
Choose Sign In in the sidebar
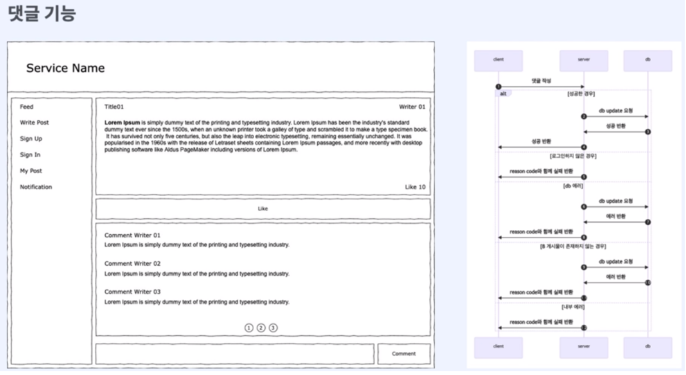pos(30,154)
